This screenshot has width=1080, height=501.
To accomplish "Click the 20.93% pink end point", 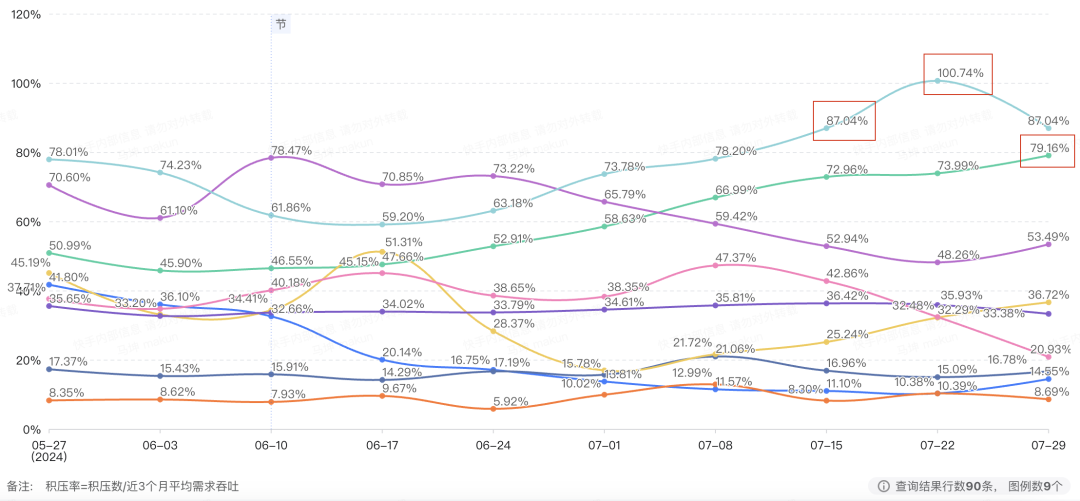I will [x=1048, y=357].
